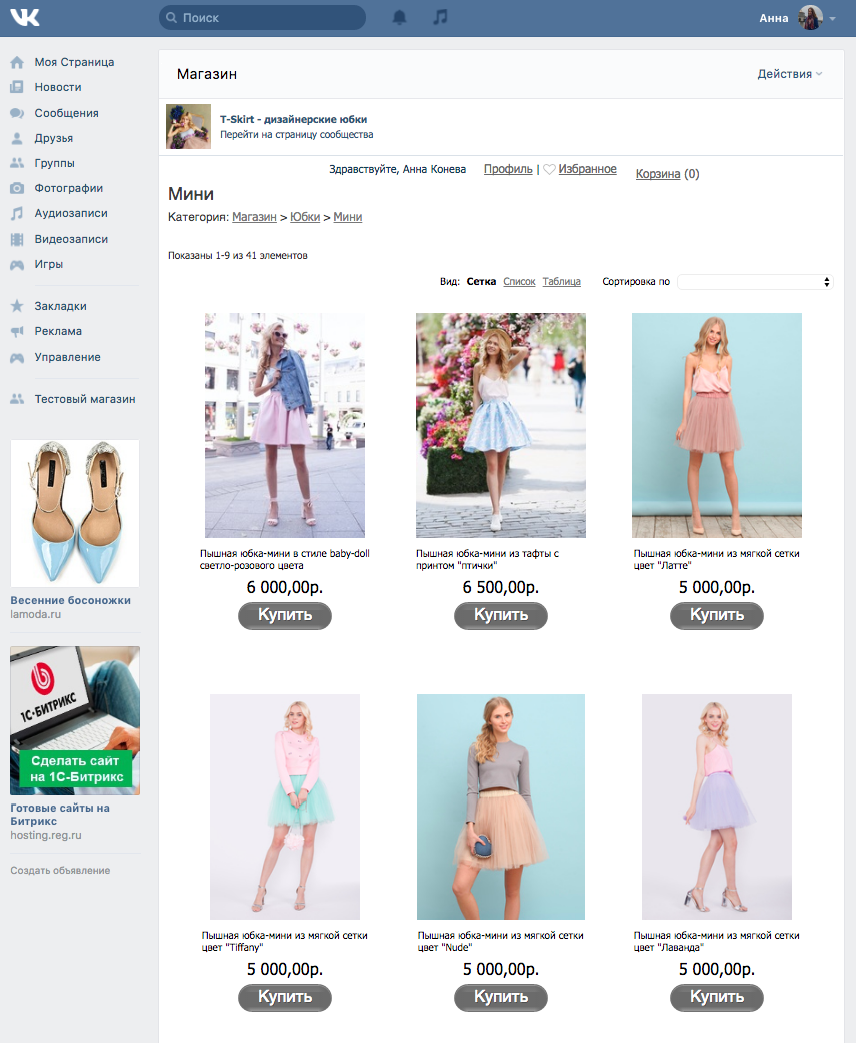
Task: Open the Сортировка по dropdown
Action: coord(755,282)
